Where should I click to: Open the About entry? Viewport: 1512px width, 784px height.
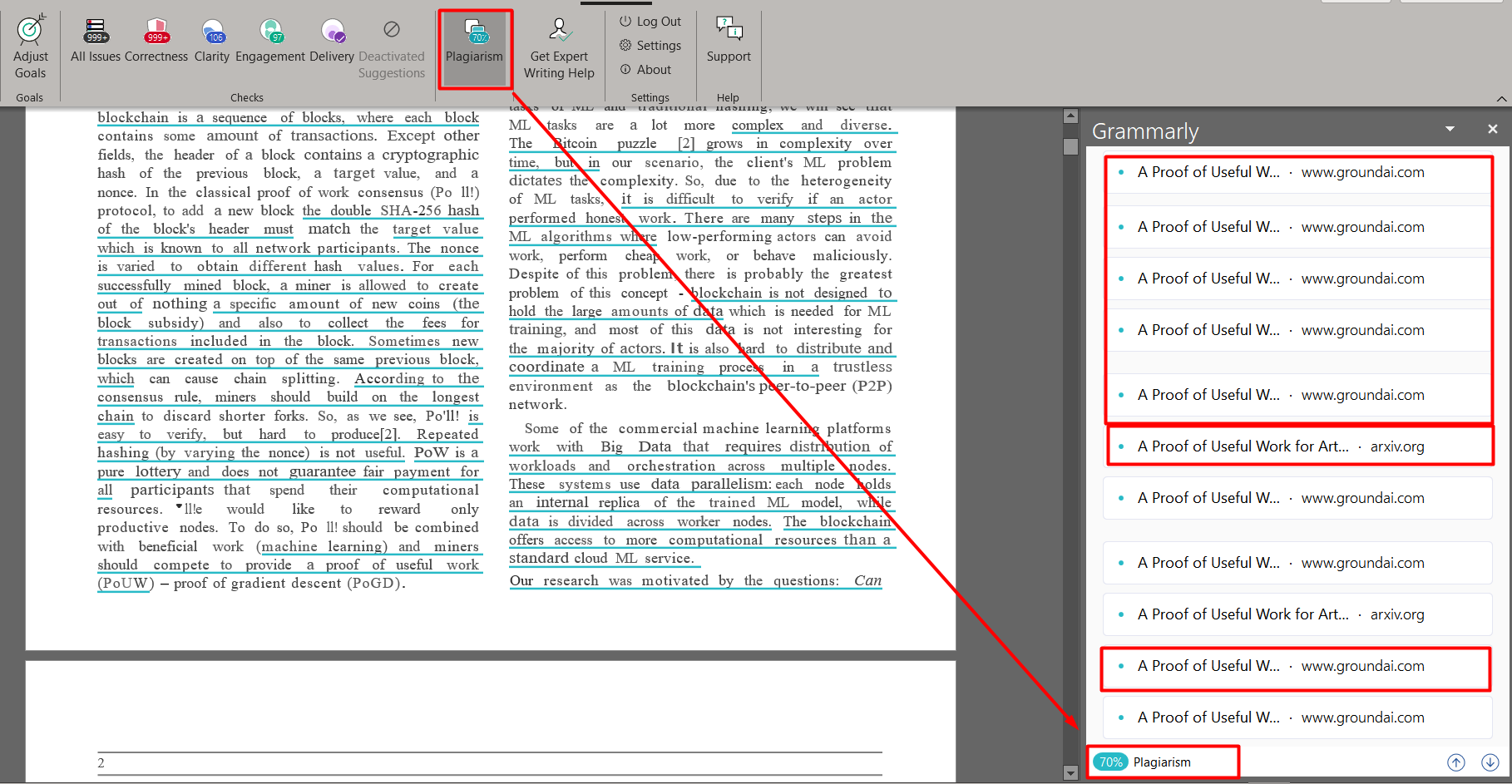[645, 70]
